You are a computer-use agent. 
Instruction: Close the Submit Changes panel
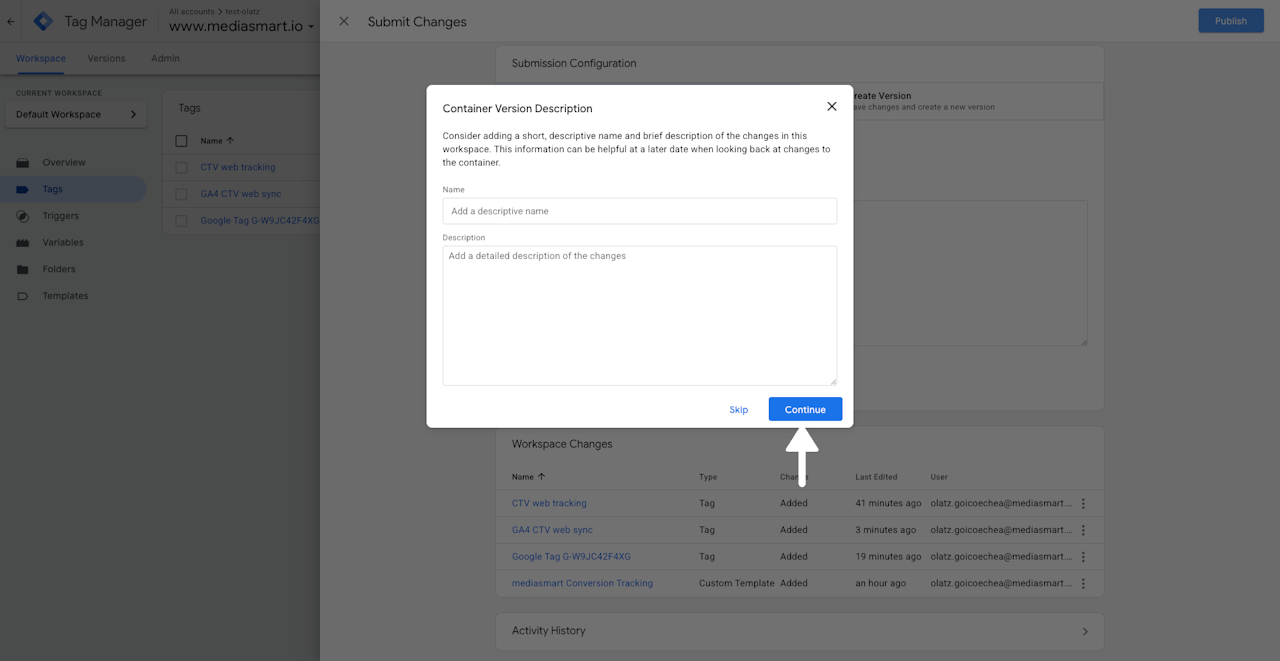(x=344, y=21)
